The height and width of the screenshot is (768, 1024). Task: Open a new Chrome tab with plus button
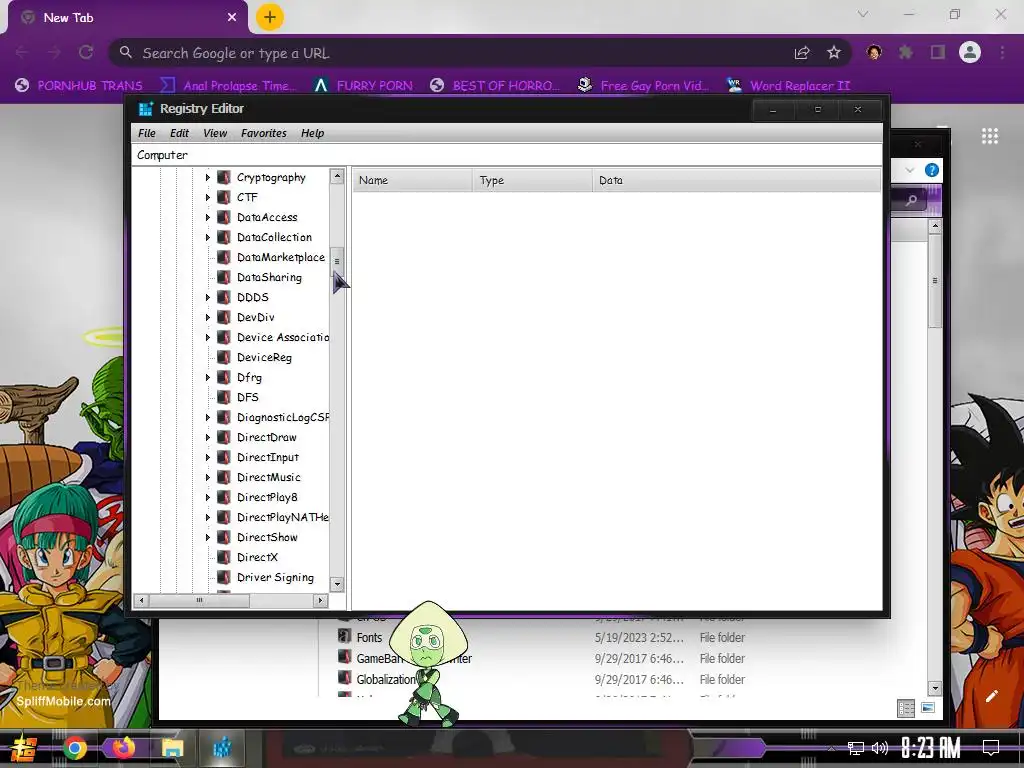tap(270, 17)
